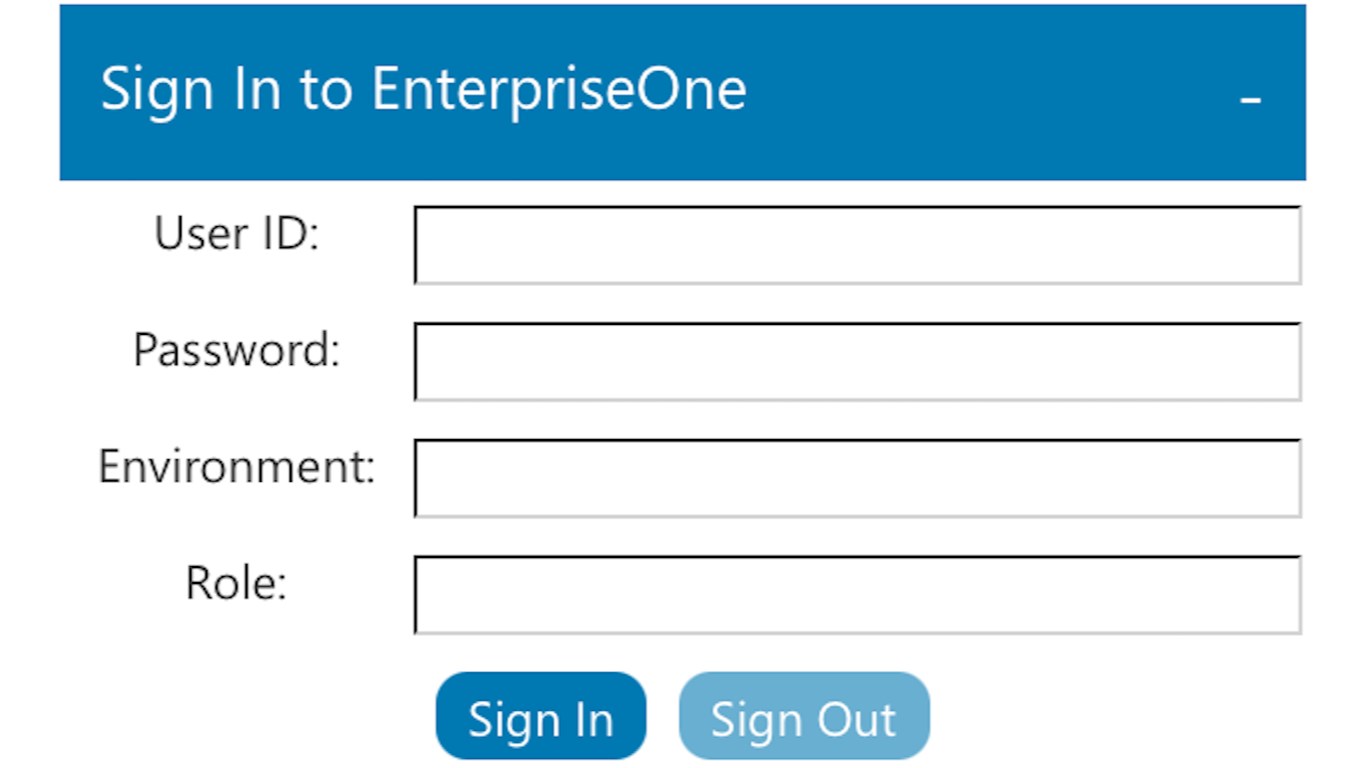This screenshot has height=768, width=1366.
Task: Click the "User ID:" label
Action: [x=236, y=234]
